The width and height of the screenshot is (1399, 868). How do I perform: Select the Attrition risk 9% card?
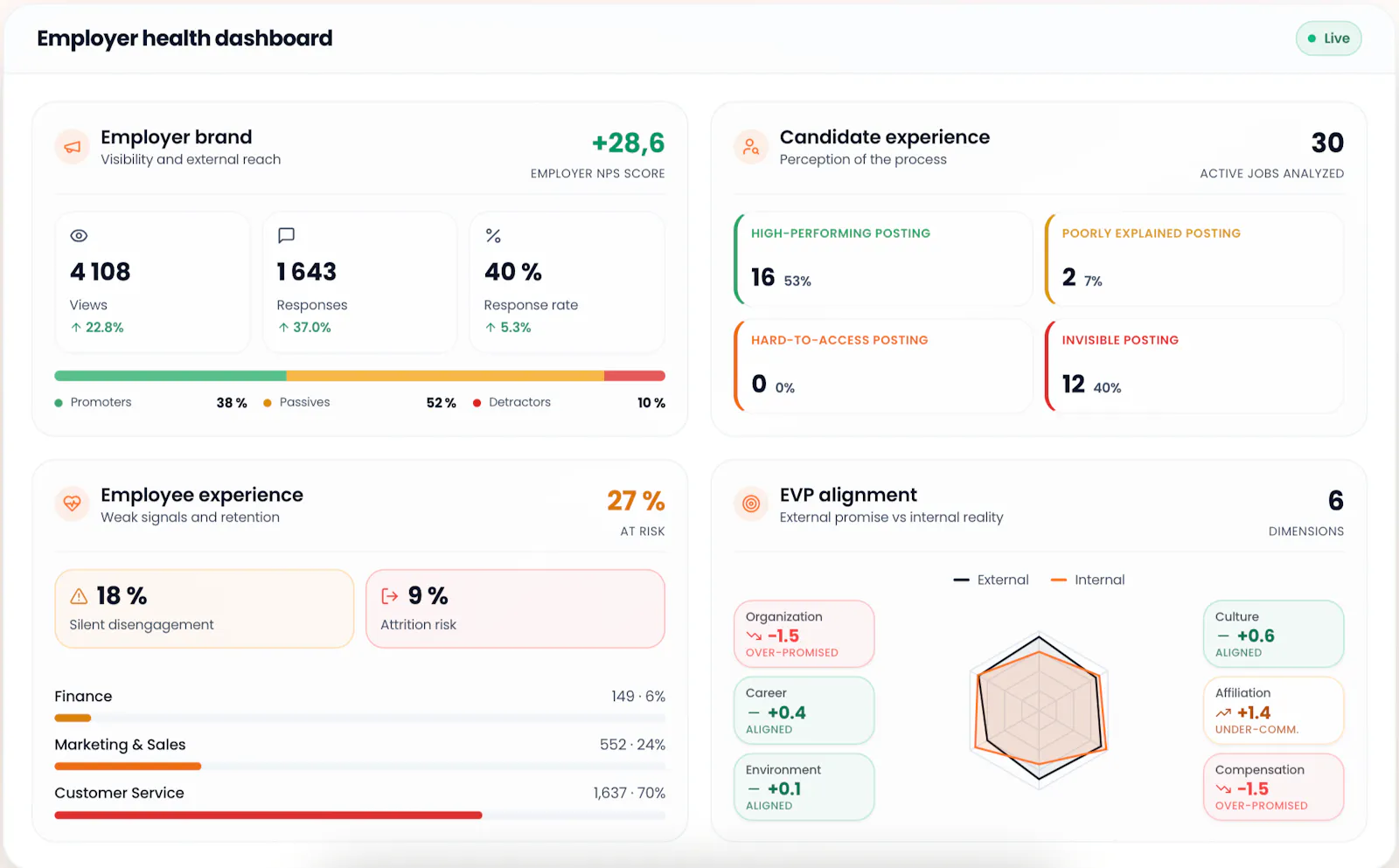515,609
